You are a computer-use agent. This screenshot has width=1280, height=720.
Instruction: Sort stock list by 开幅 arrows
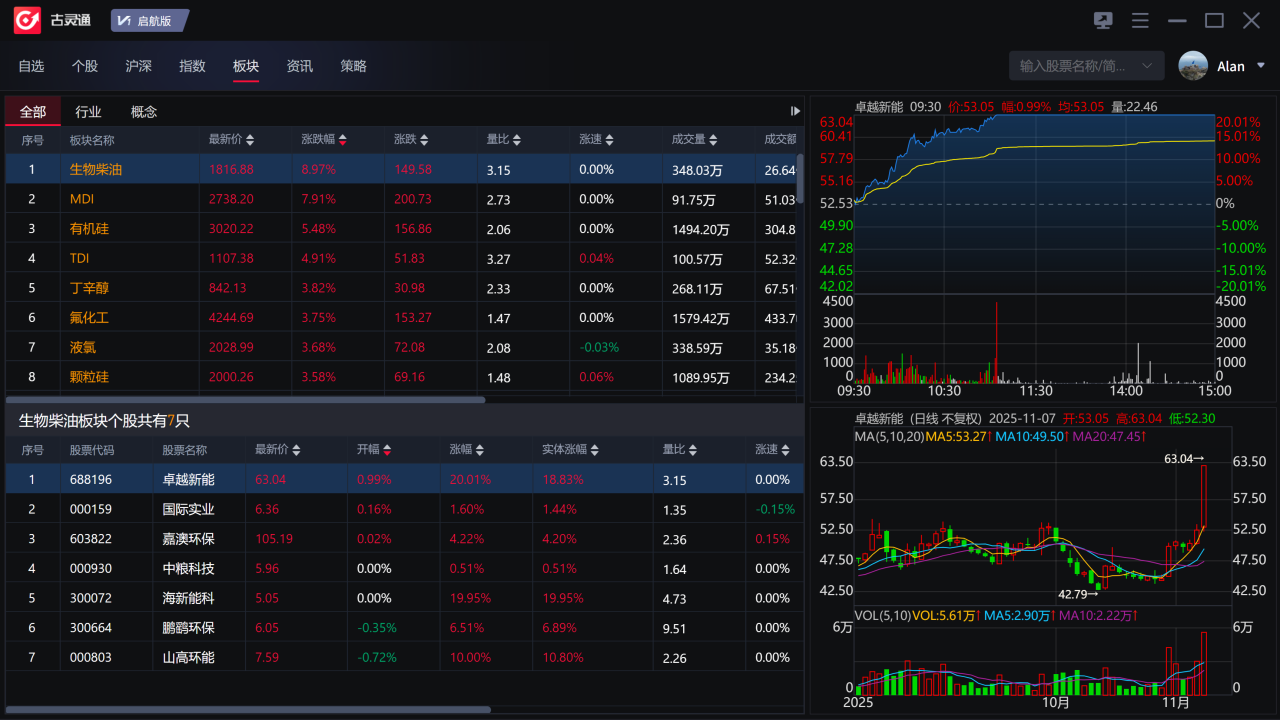click(x=387, y=450)
